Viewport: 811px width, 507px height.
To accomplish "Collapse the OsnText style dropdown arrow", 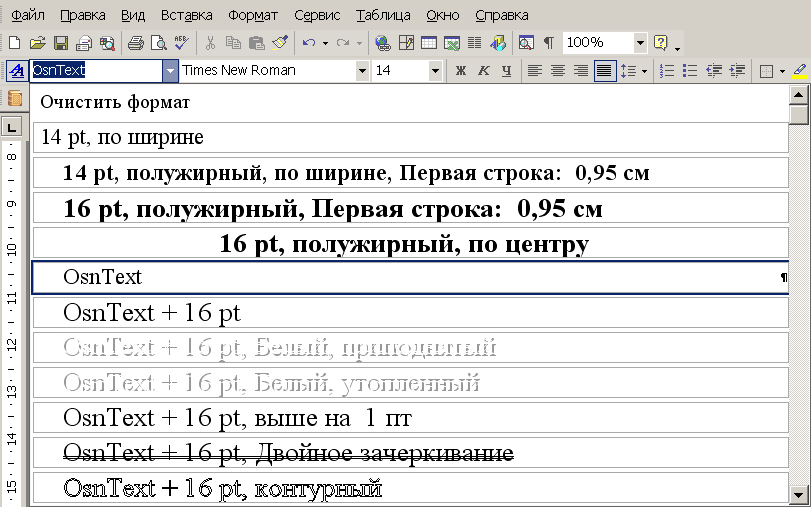I will click(x=170, y=71).
